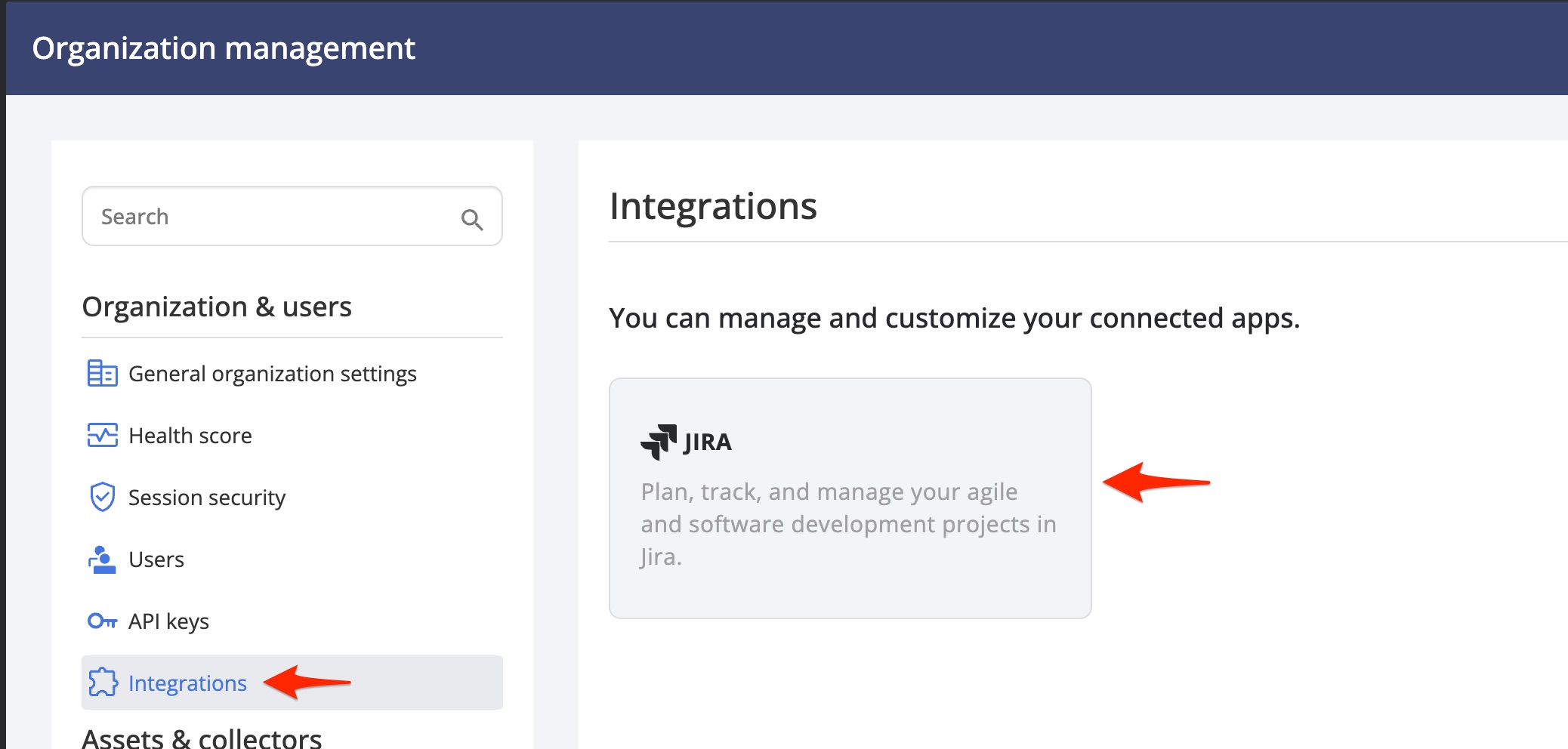This screenshot has height=749, width=1568.
Task: Click the Organization management title bar
Action: pos(226,48)
